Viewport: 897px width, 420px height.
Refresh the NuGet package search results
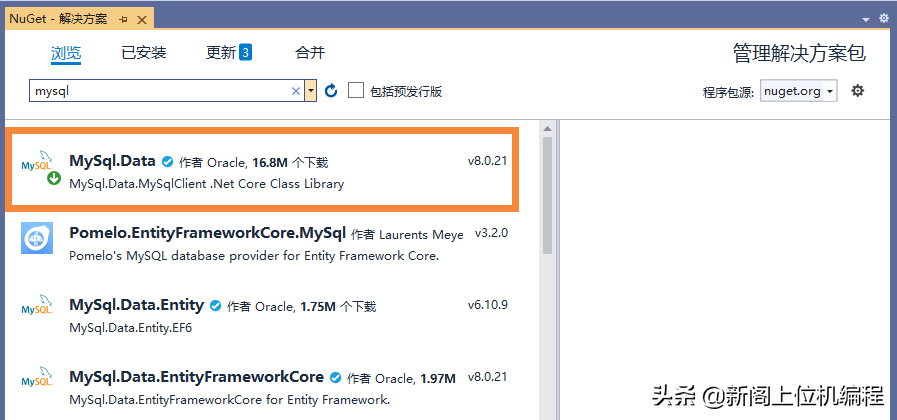pos(331,90)
